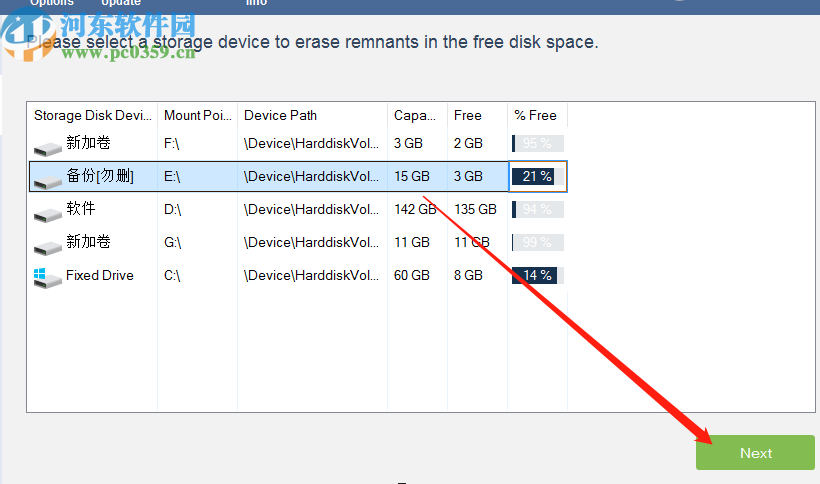Click the 95 % free bar
Viewport: 820px width, 484px height.
[x=538, y=143]
